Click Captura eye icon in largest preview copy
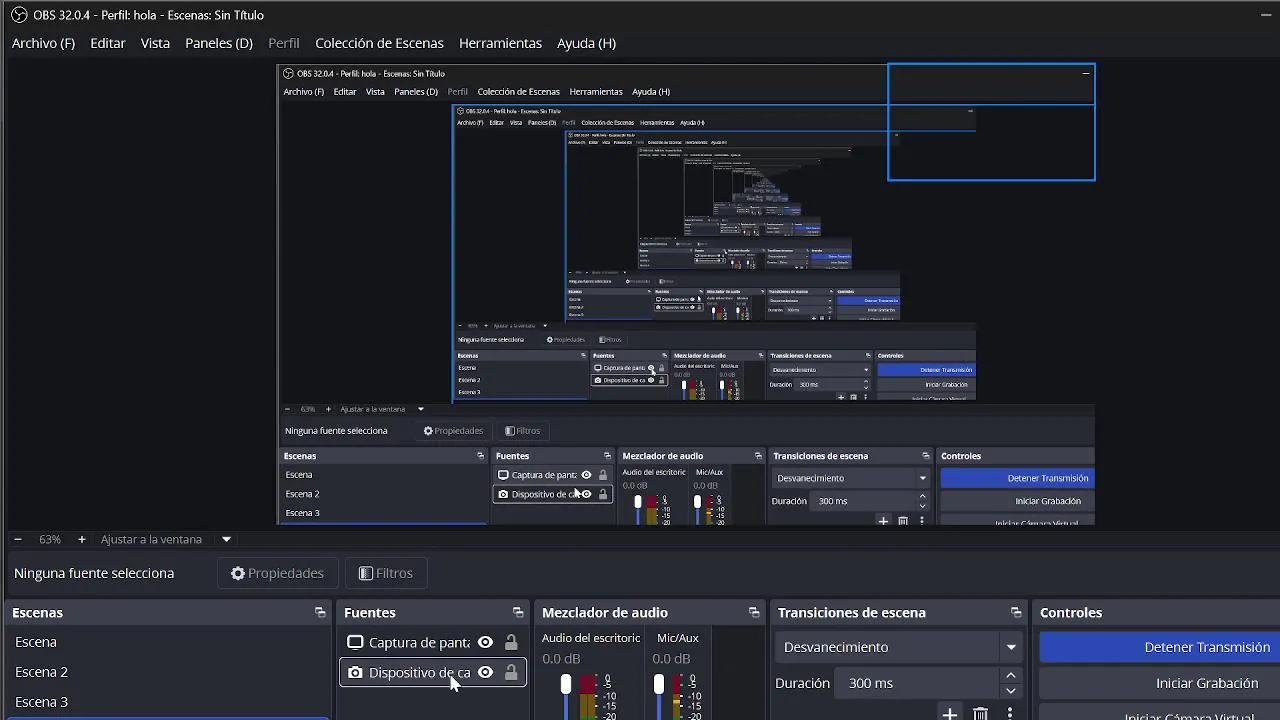 [x=586, y=475]
